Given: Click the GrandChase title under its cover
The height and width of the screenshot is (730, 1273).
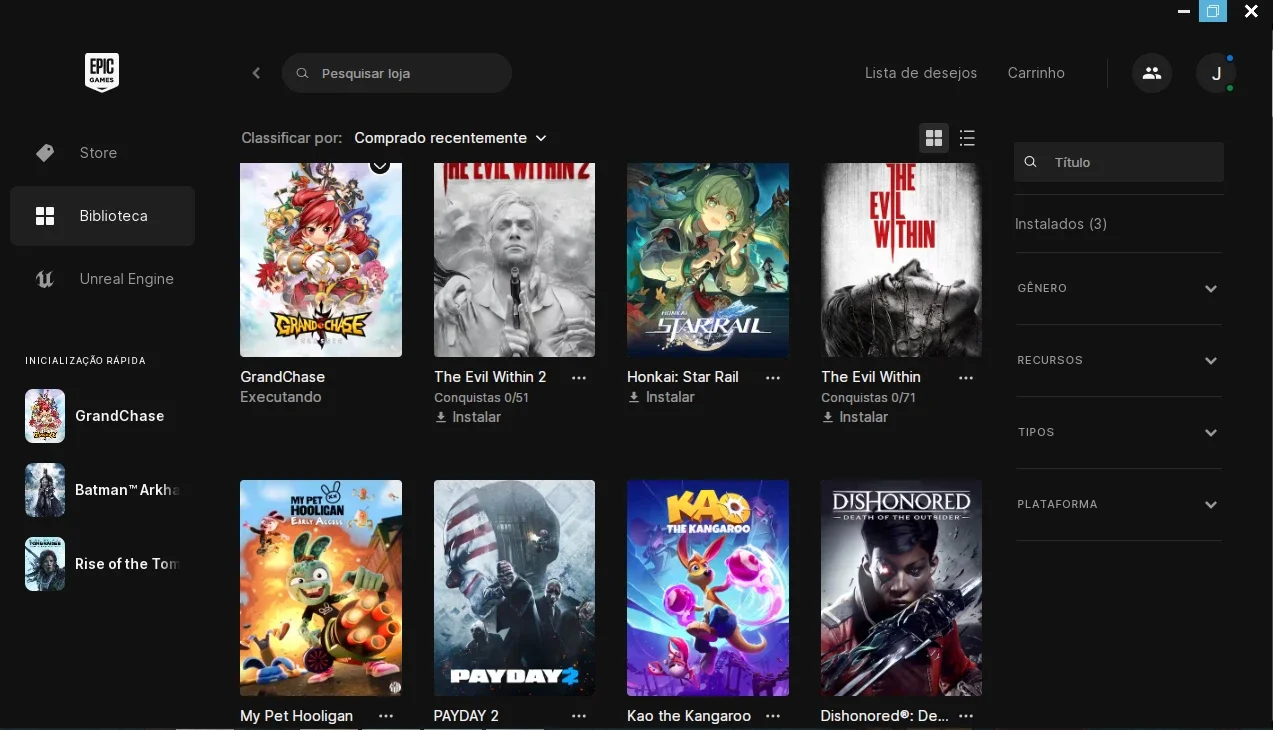Looking at the screenshot, I should click(283, 377).
